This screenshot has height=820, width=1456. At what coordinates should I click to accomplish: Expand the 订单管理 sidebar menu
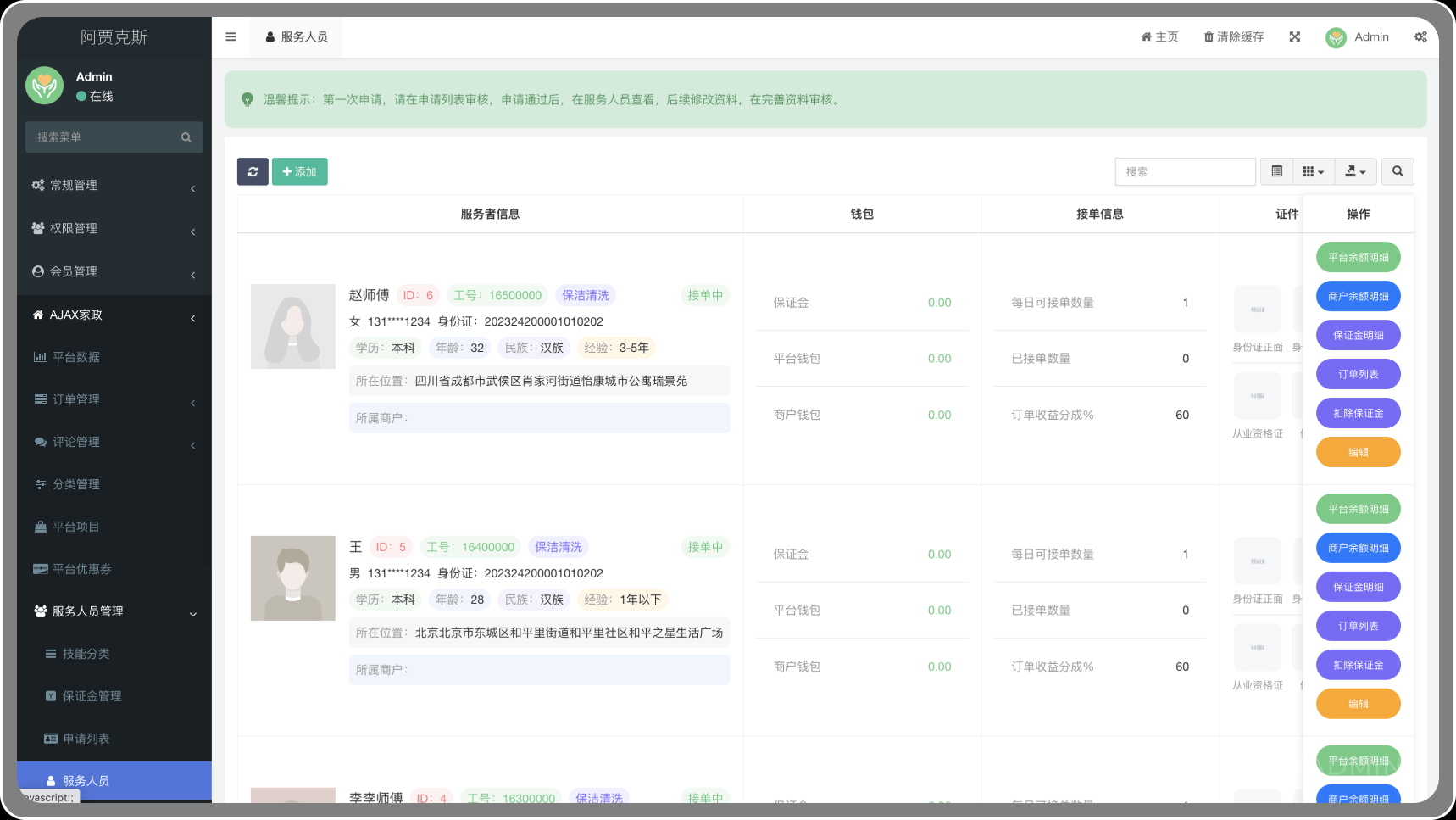pyautogui.click(x=114, y=399)
